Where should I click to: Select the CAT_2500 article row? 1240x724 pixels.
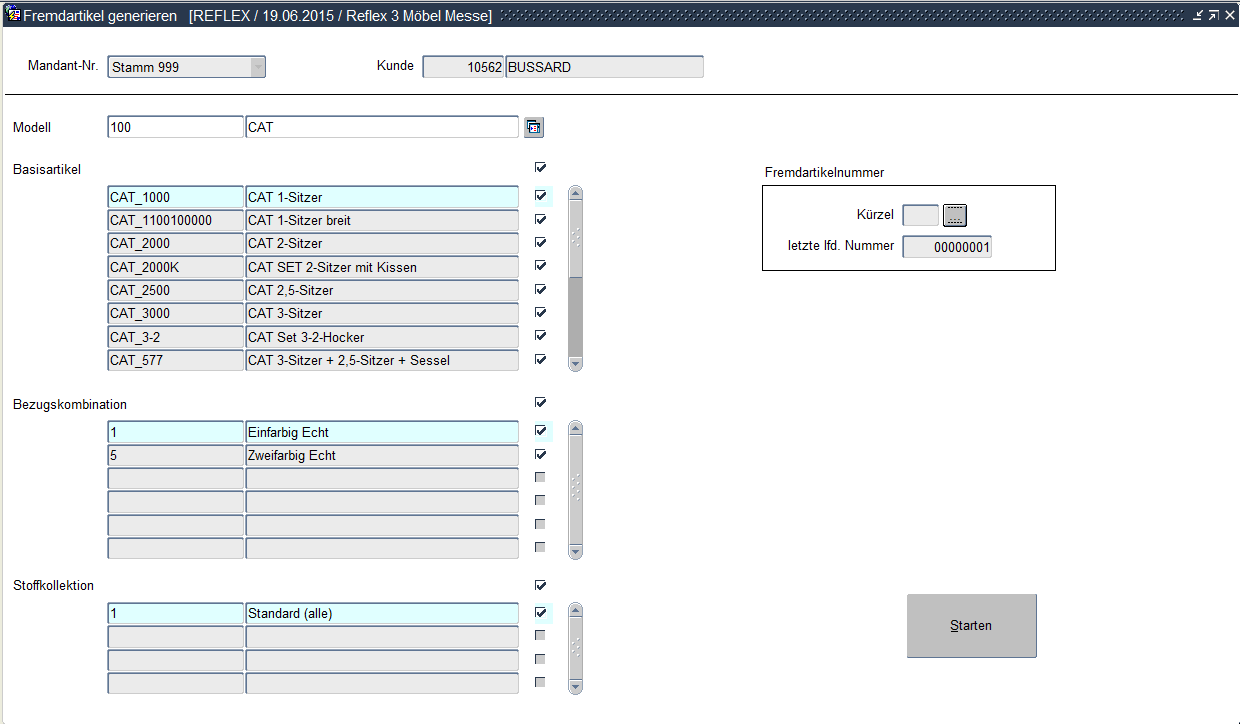click(175, 290)
